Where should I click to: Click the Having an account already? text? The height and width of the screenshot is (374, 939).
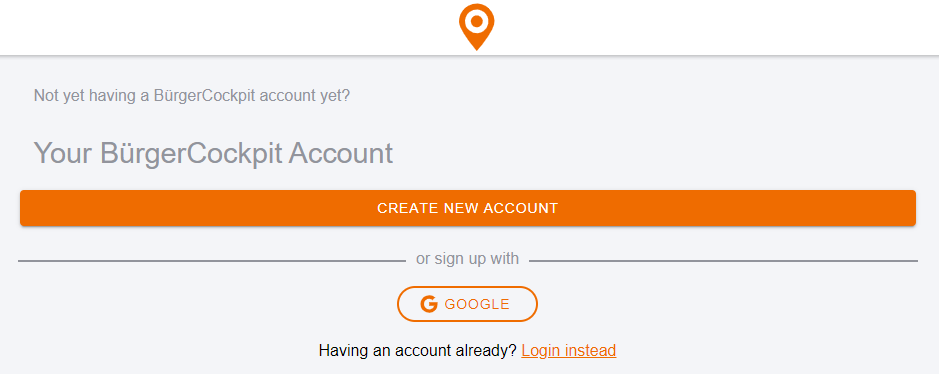[417, 350]
